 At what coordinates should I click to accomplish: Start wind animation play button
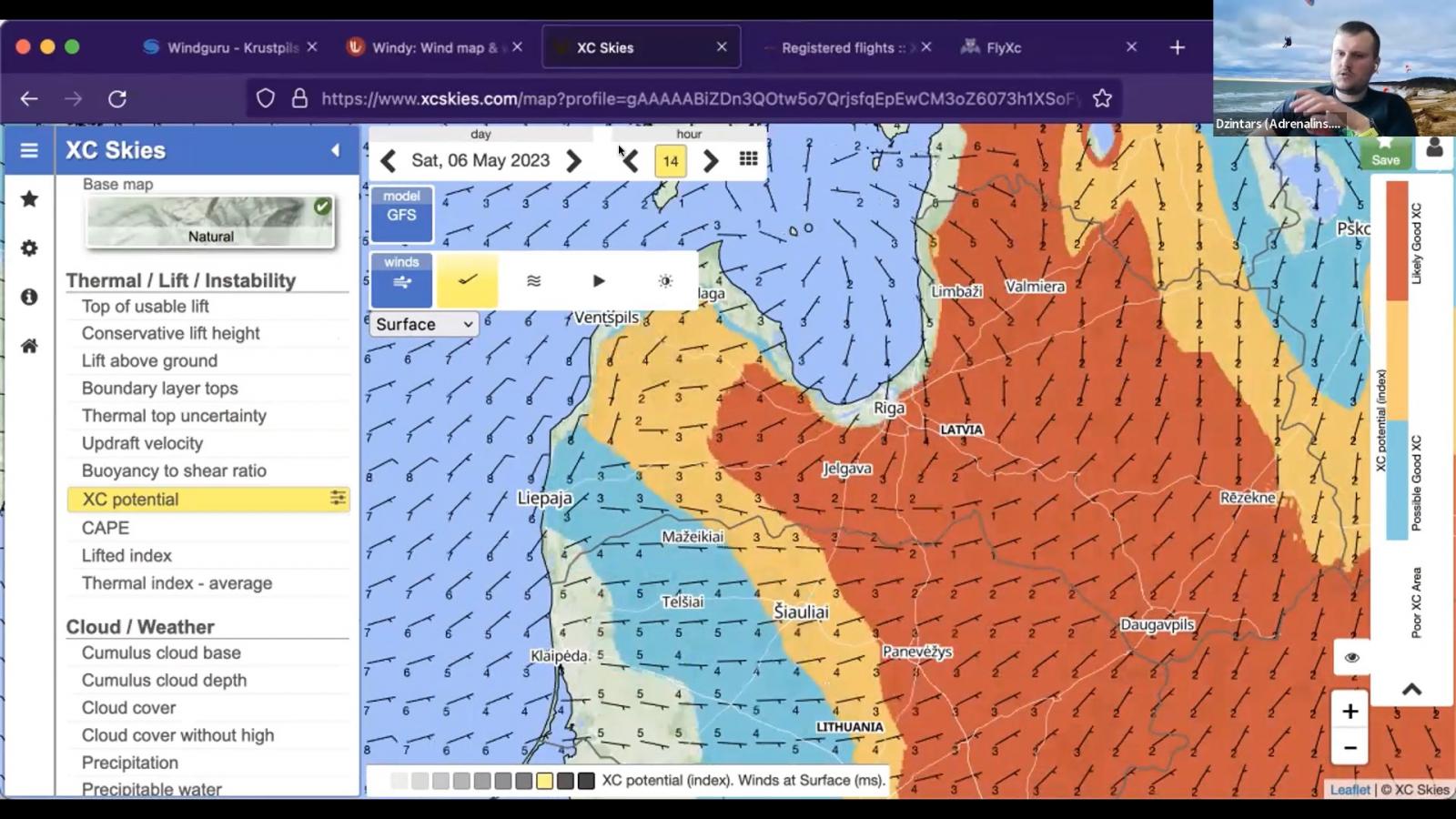coord(599,280)
